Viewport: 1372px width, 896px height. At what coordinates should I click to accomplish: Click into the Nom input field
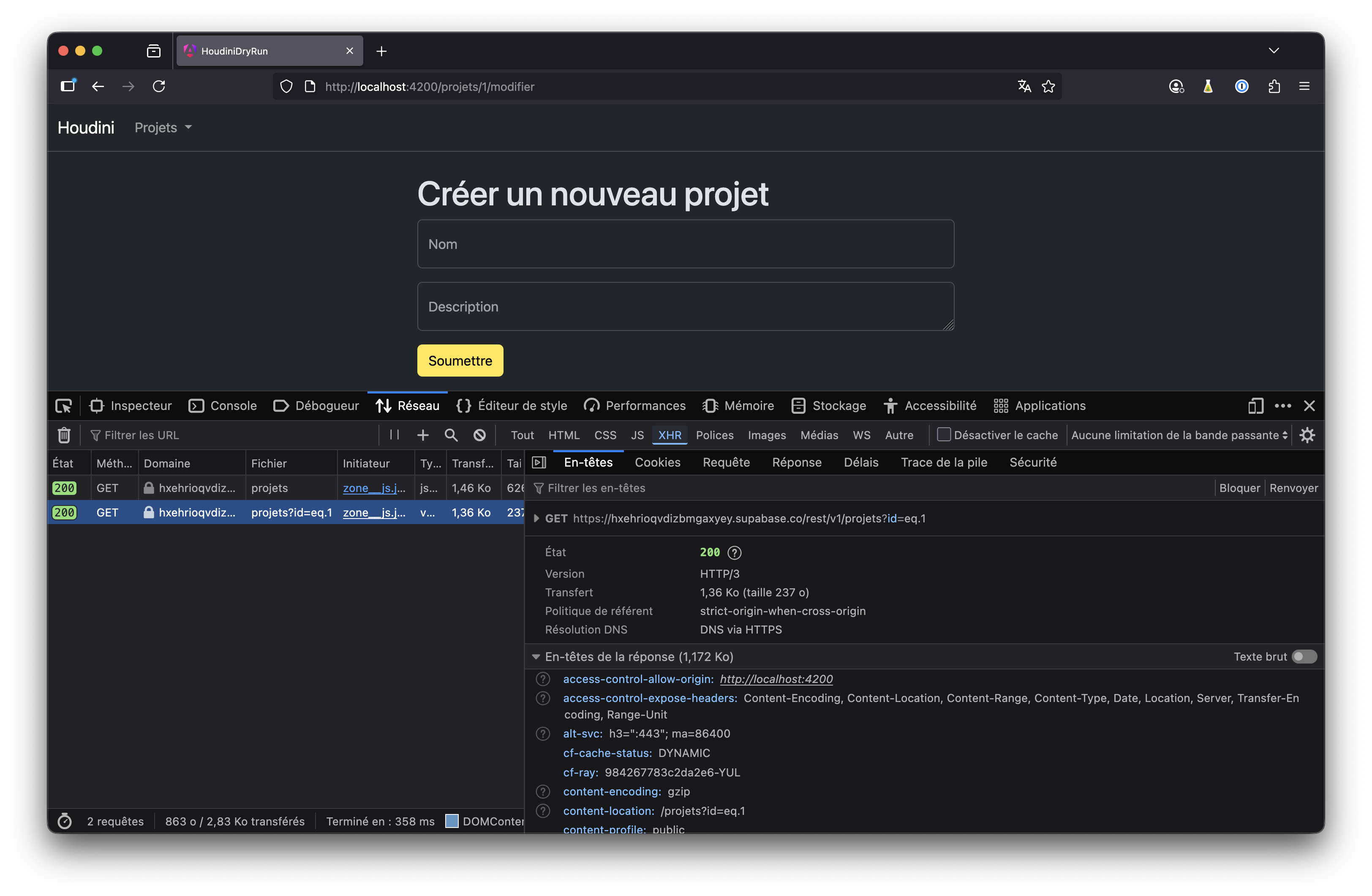[x=686, y=244]
